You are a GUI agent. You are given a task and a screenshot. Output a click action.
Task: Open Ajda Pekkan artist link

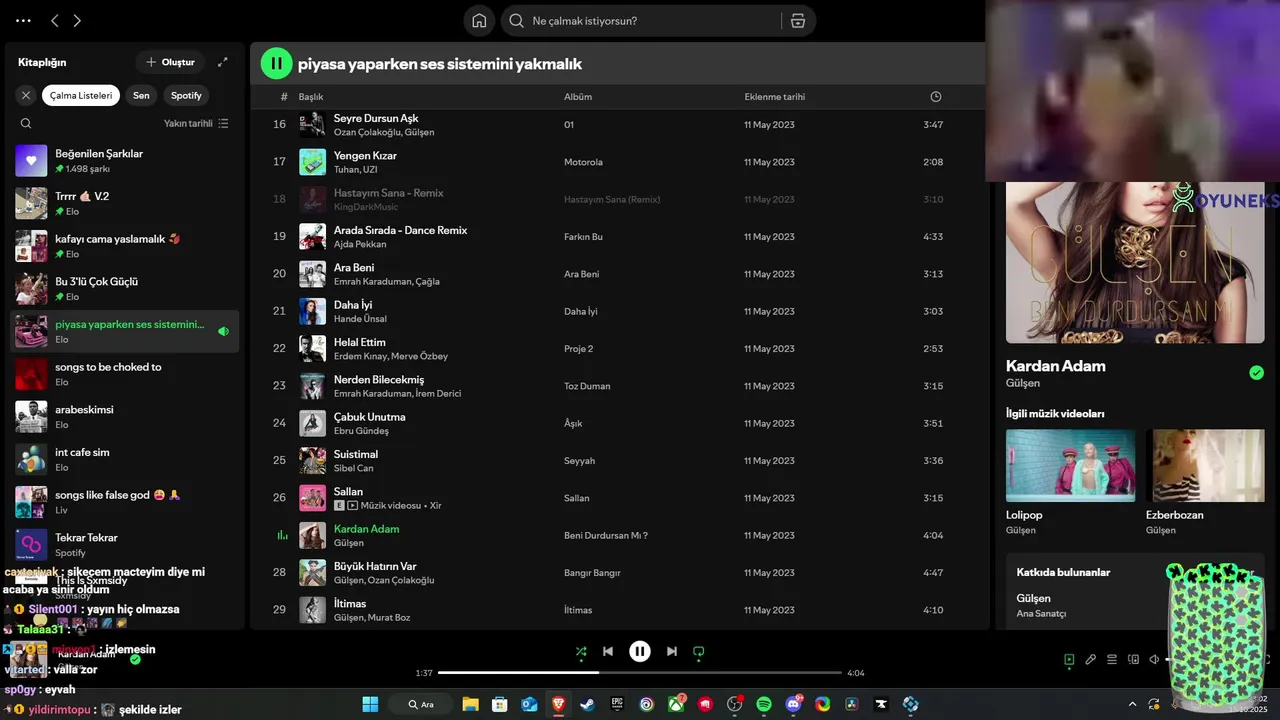(x=360, y=244)
